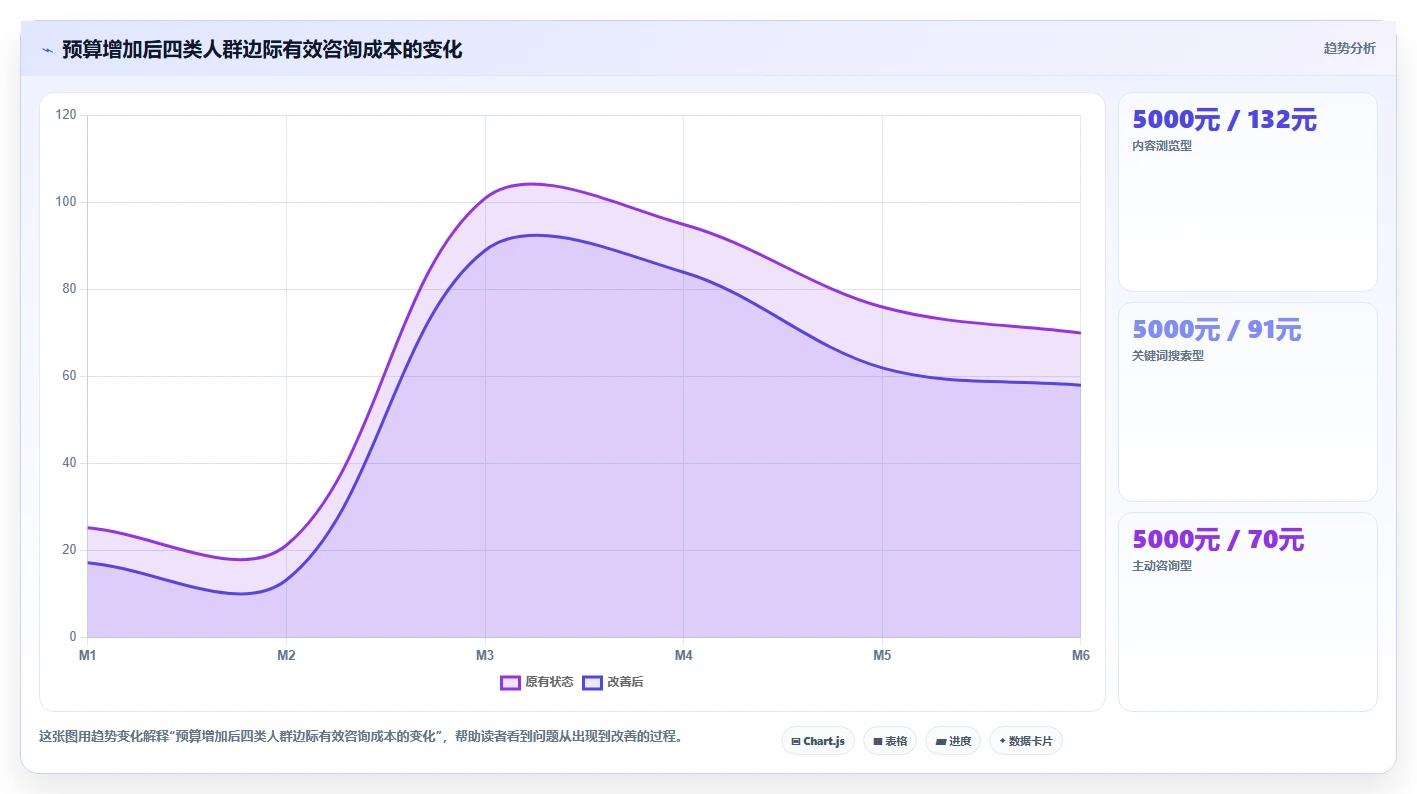Click the M3 axis label
This screenshot has width=1417, height=794.
(485, 656)
